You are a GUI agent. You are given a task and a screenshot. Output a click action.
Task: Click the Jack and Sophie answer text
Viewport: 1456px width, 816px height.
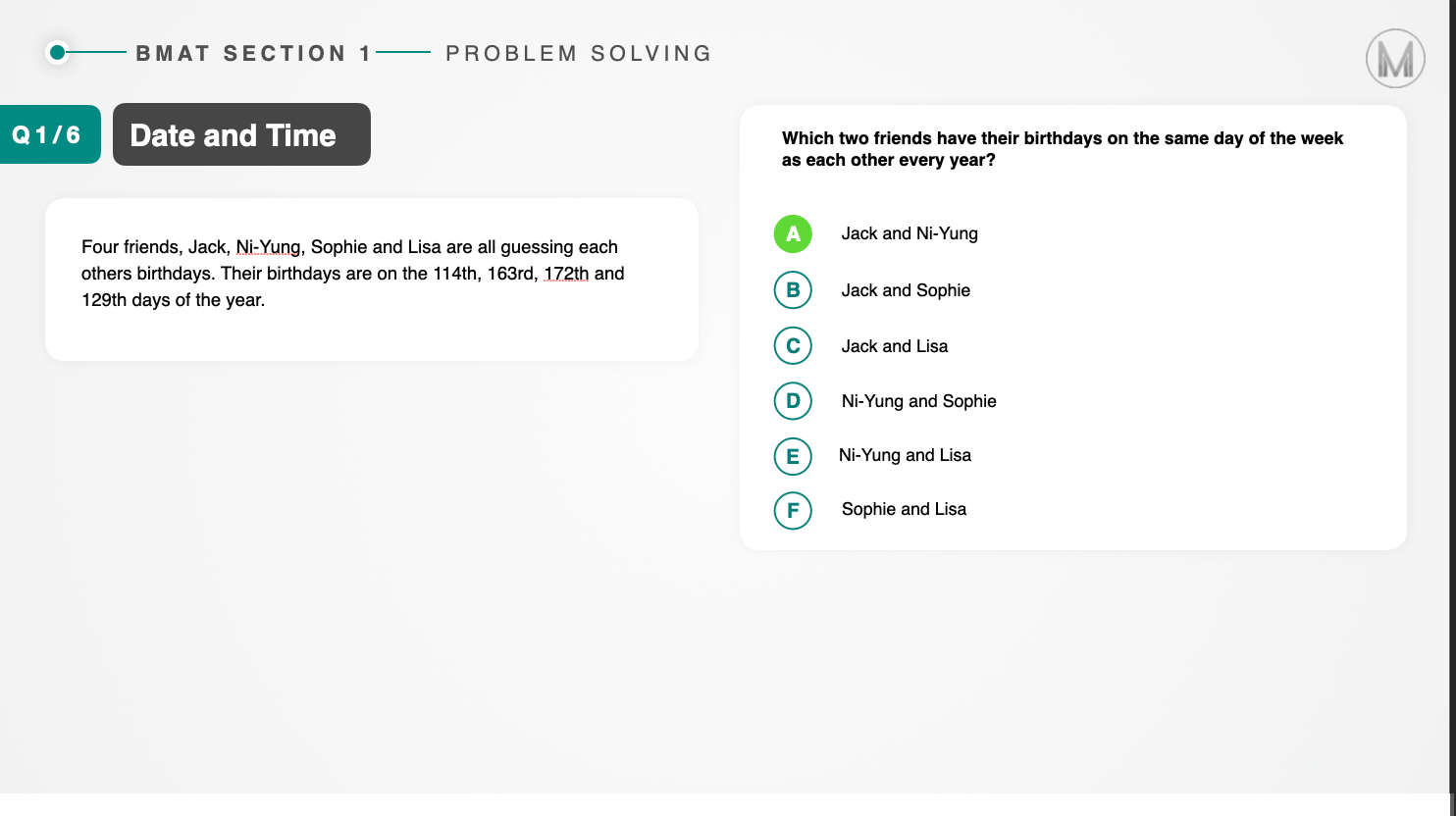coord(906,290)
